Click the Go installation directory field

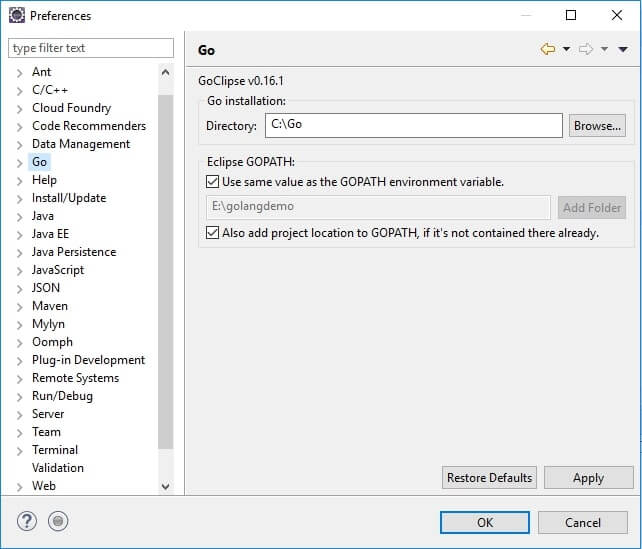click(x=413, y=125)
